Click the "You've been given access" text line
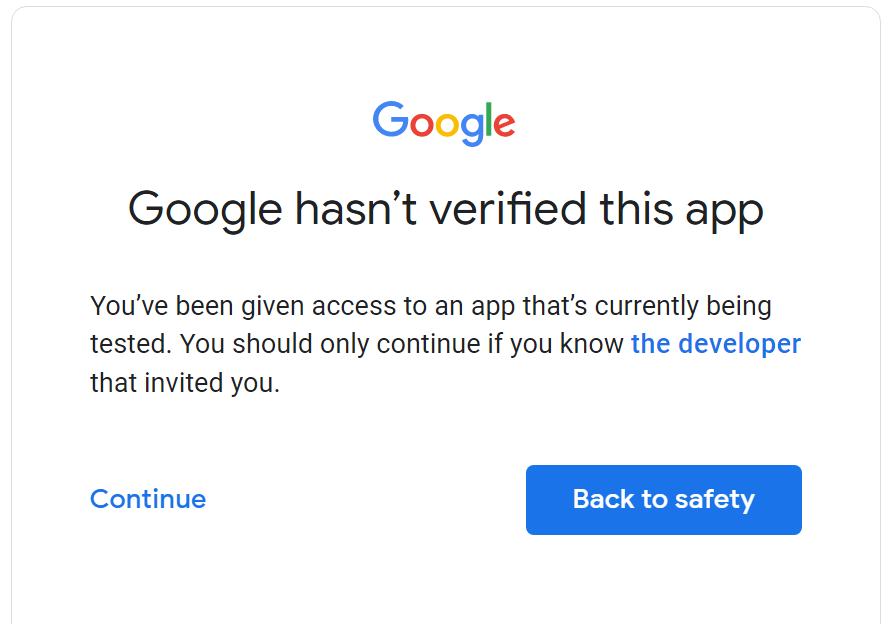Screen dimensions: 892x624 tap(431, 306)
